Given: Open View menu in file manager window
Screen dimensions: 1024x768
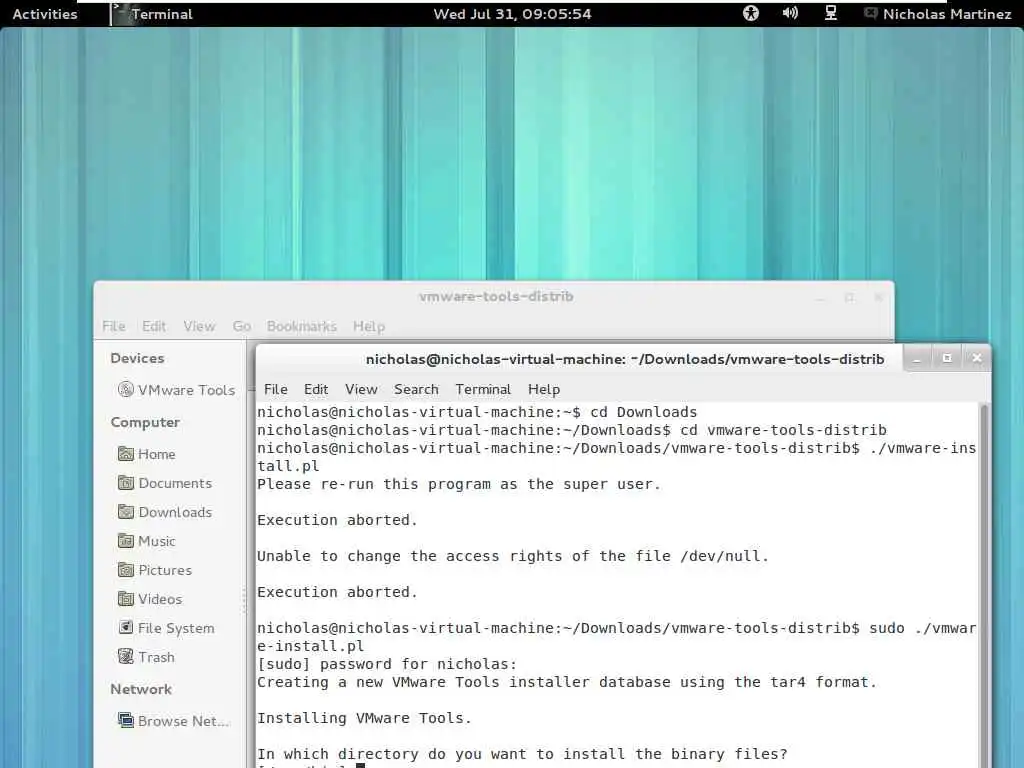Looking at the screenshot, I should (199, 326).
